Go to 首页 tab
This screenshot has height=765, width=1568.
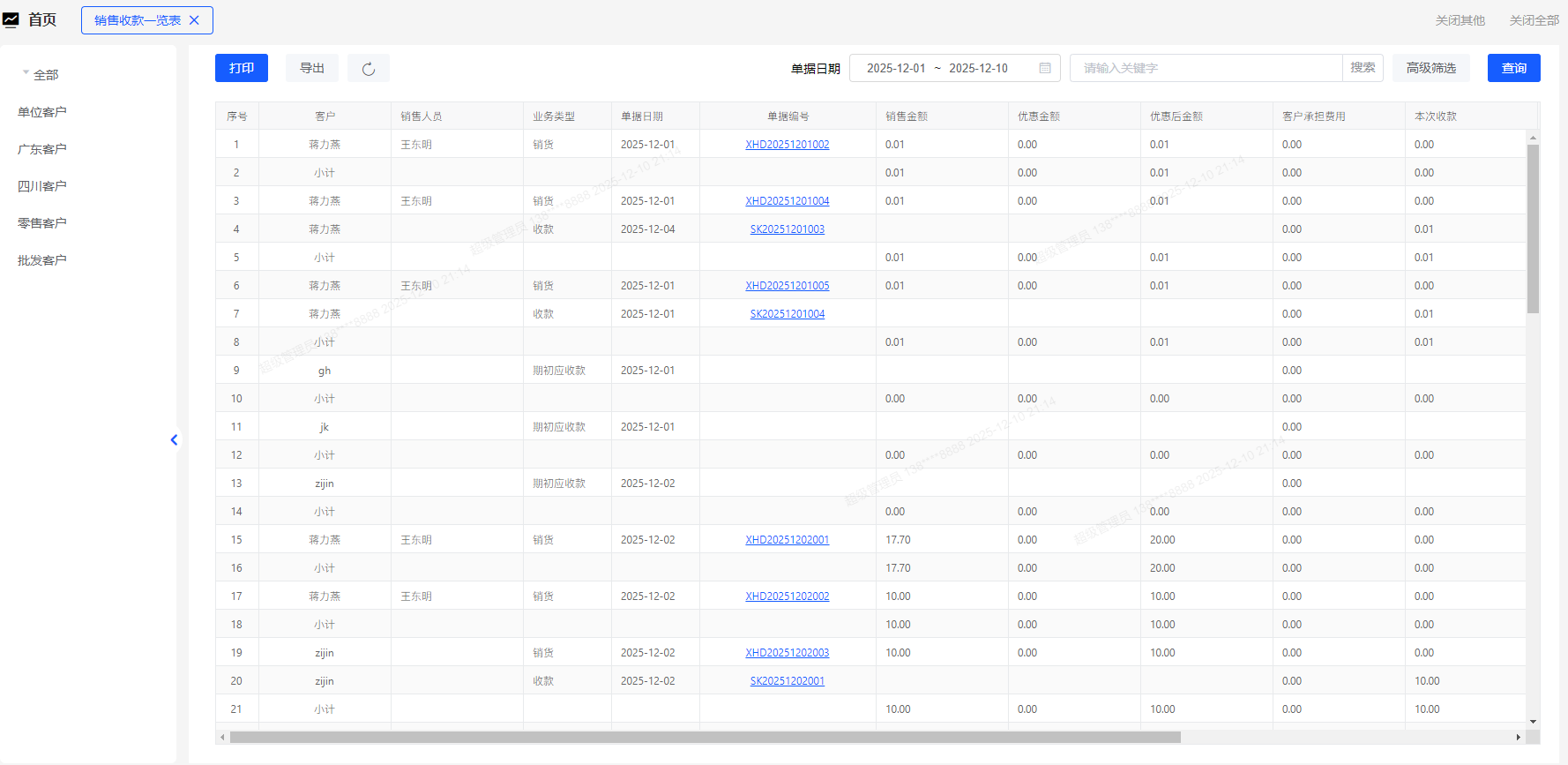pyautogui.click(x=42, y=20)
